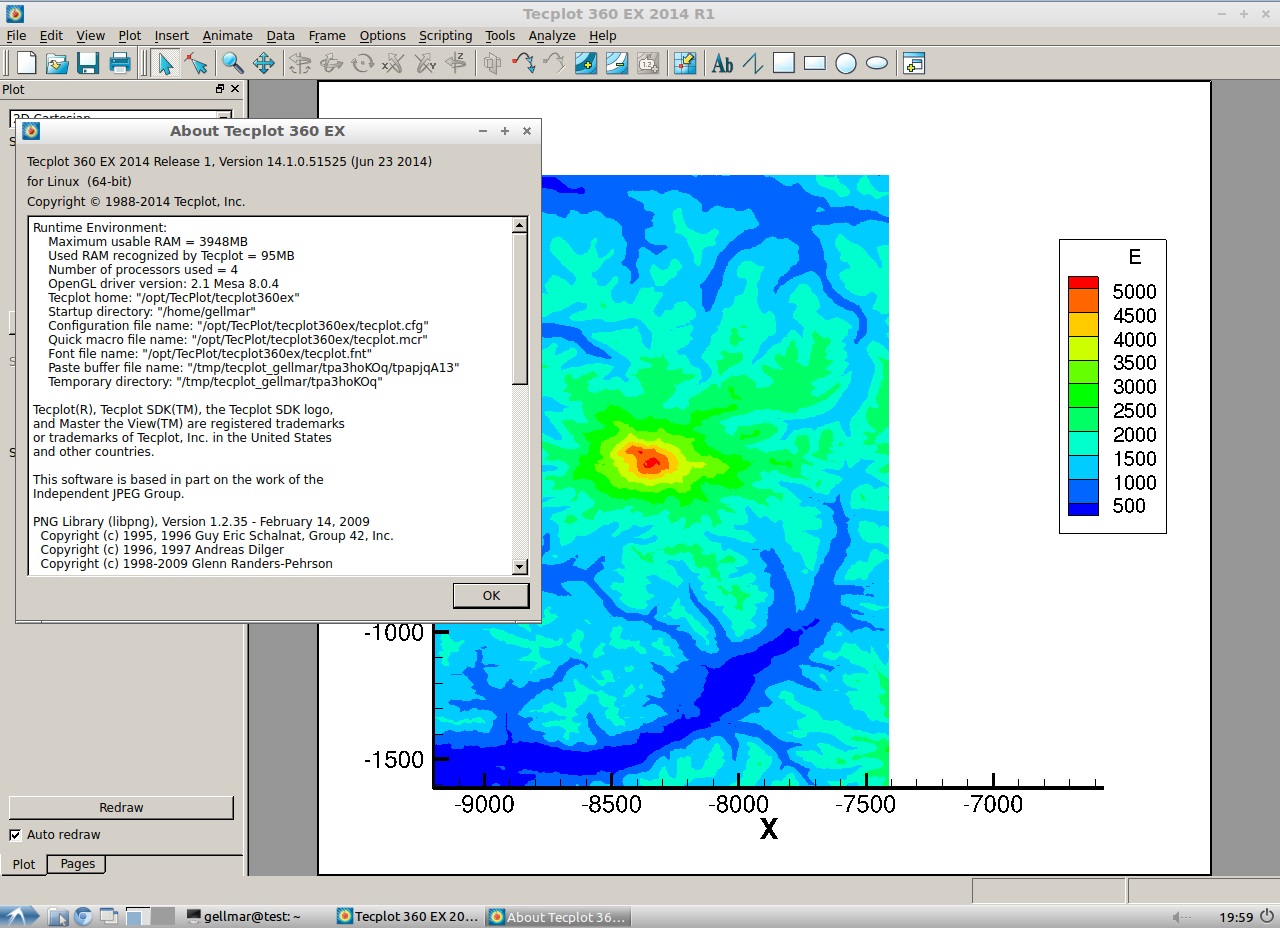Viewport: 1280px width, 928px height.
Task: Click the X axis title
Action: point(768,829)
